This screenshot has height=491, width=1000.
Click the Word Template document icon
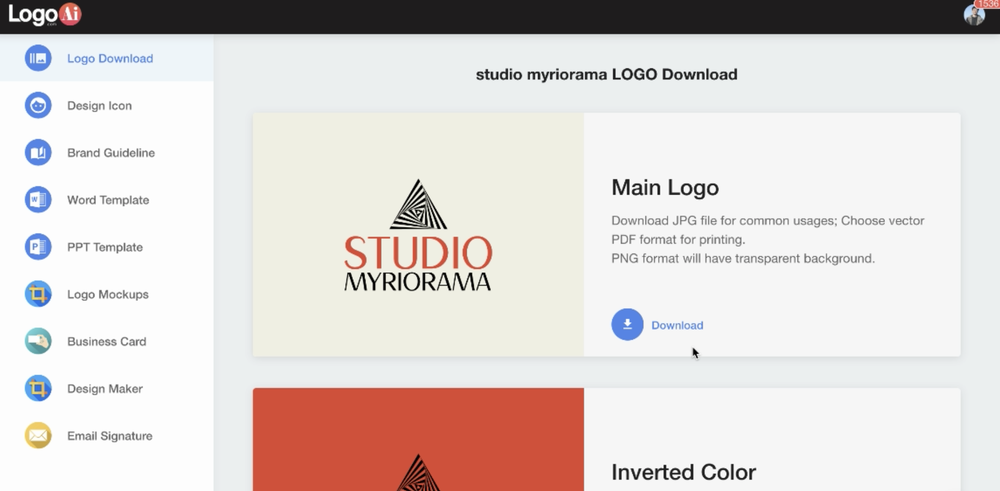click(x=38, y=200)
